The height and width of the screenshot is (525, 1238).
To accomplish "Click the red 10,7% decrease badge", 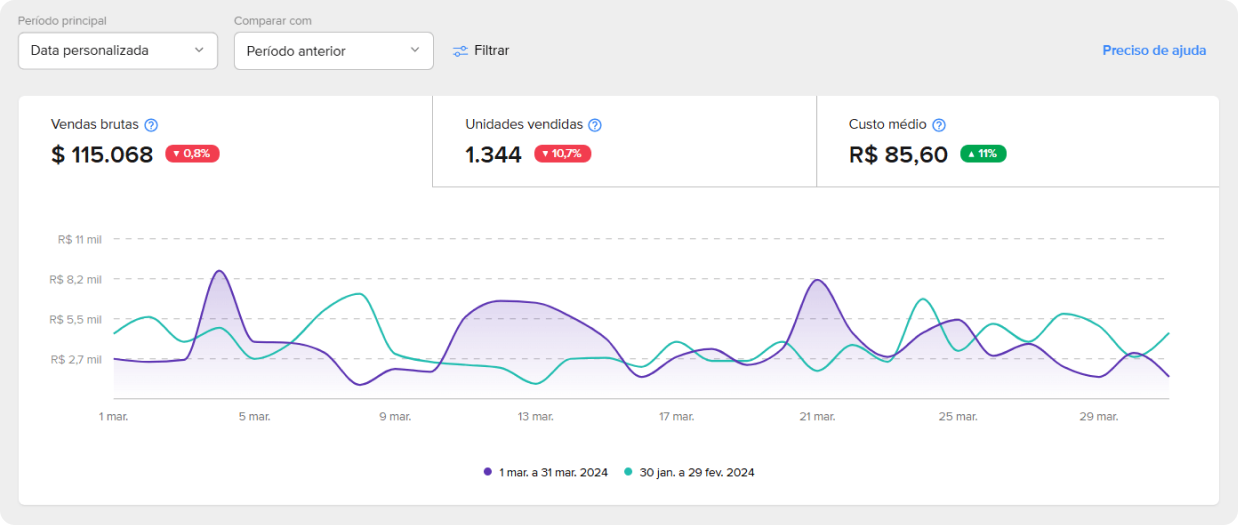I will point(562,154).
